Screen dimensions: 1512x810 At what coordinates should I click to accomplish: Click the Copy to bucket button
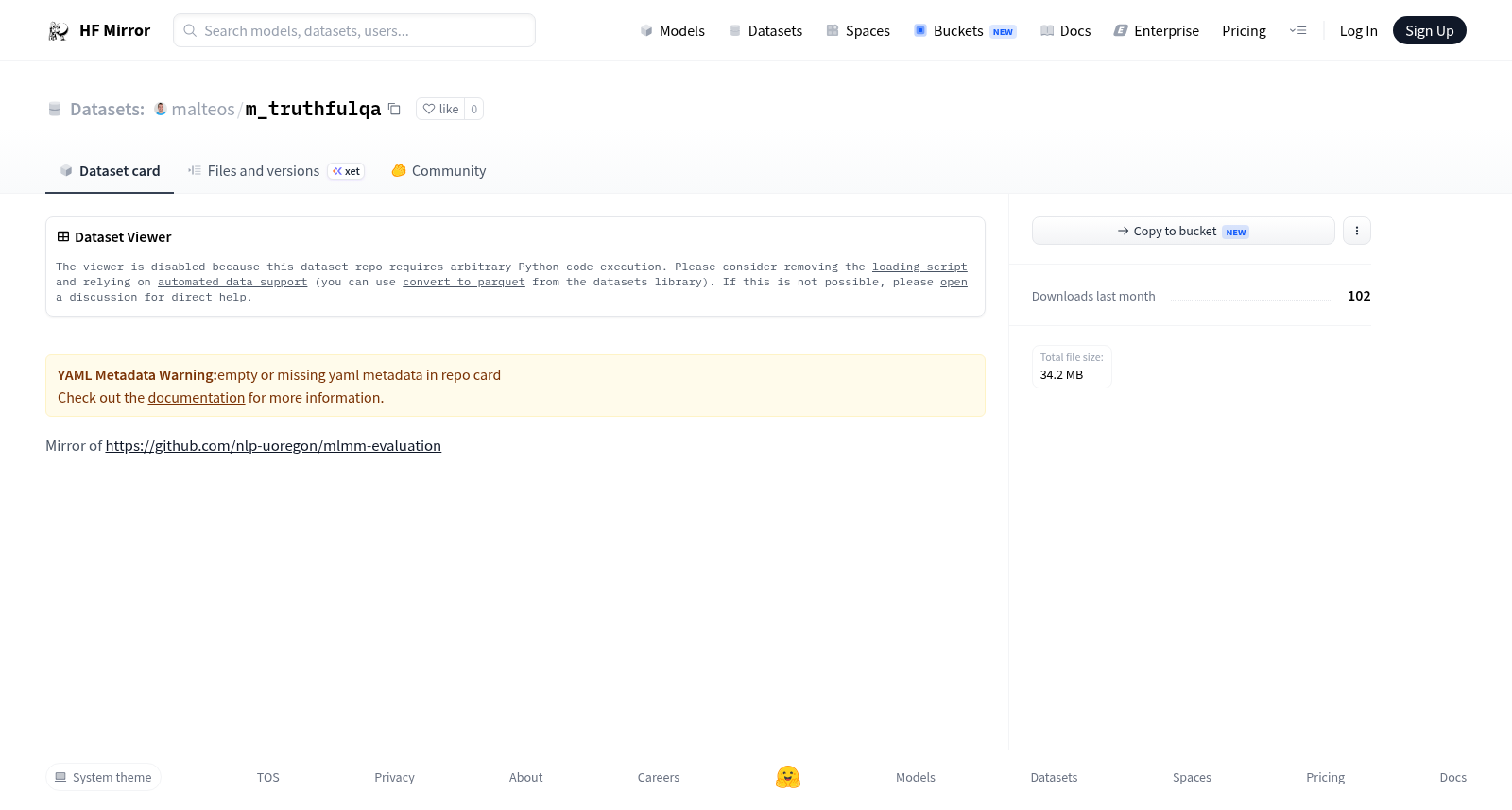[x=1183, y=231]
